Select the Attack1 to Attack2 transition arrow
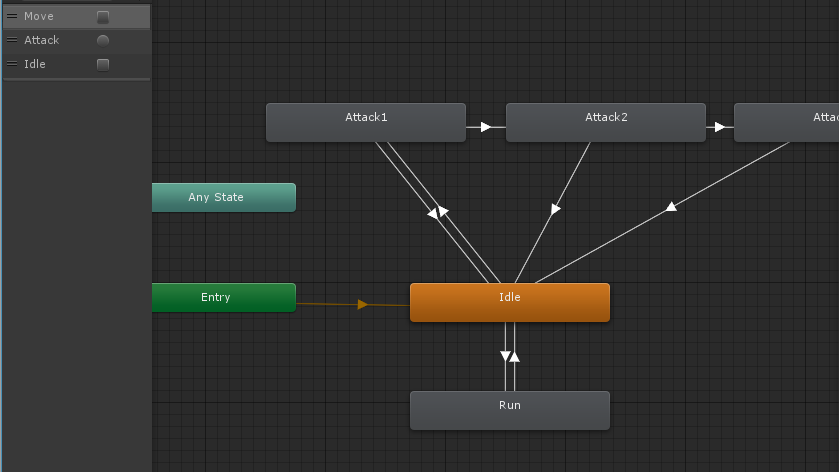 coord(485,127)
